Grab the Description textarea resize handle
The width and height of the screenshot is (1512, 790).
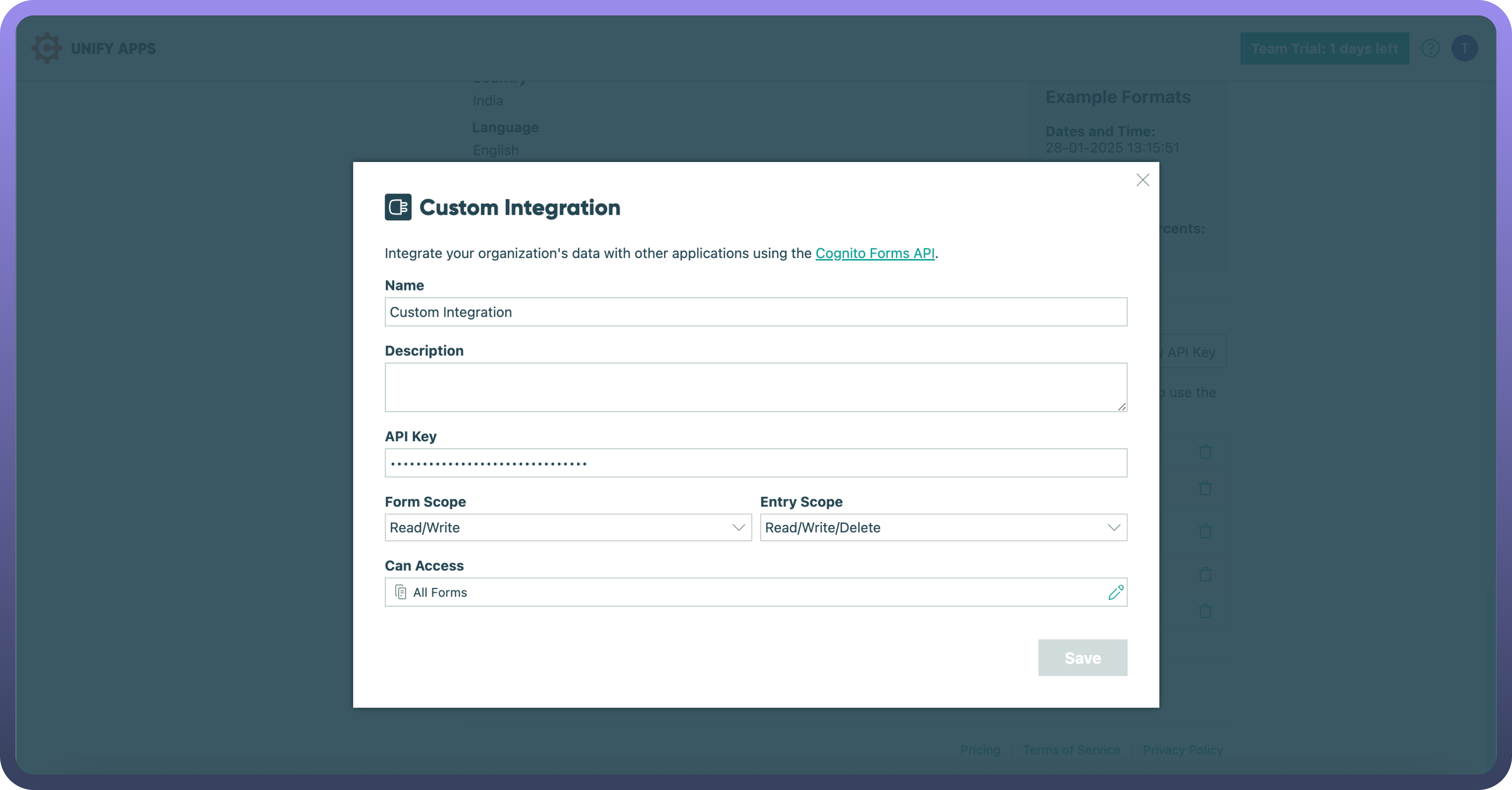click(x=1122, y=407)
